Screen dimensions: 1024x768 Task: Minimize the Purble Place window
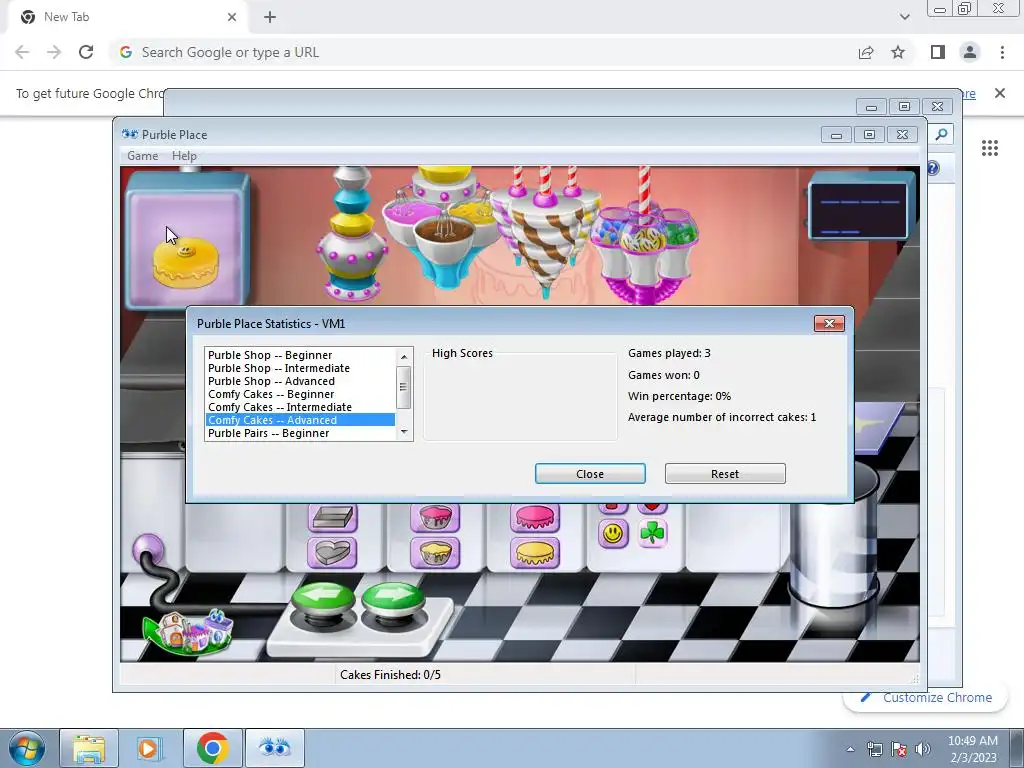coord(836,135)
